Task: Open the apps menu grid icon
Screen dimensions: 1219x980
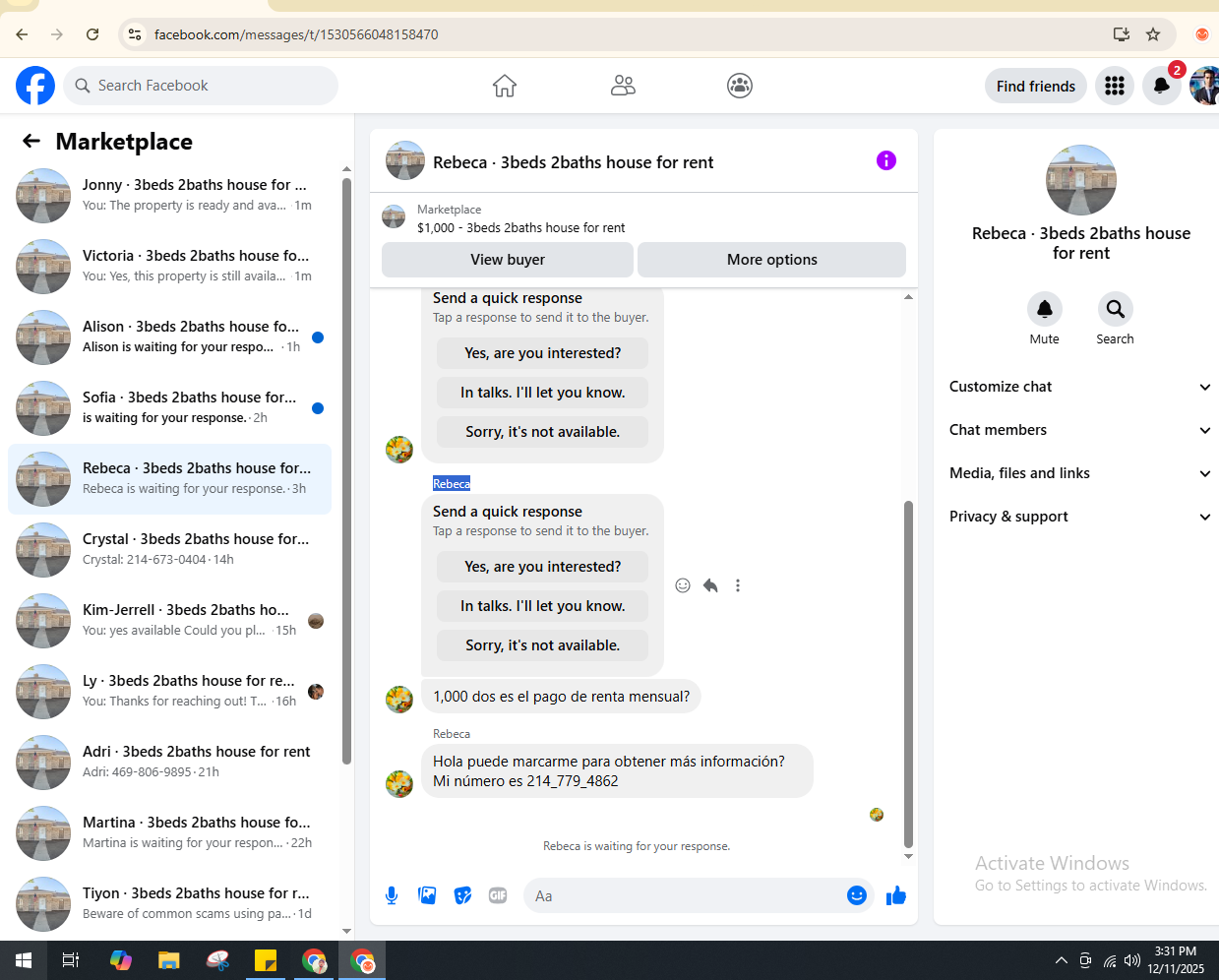Action: (x=1115, y=87)
